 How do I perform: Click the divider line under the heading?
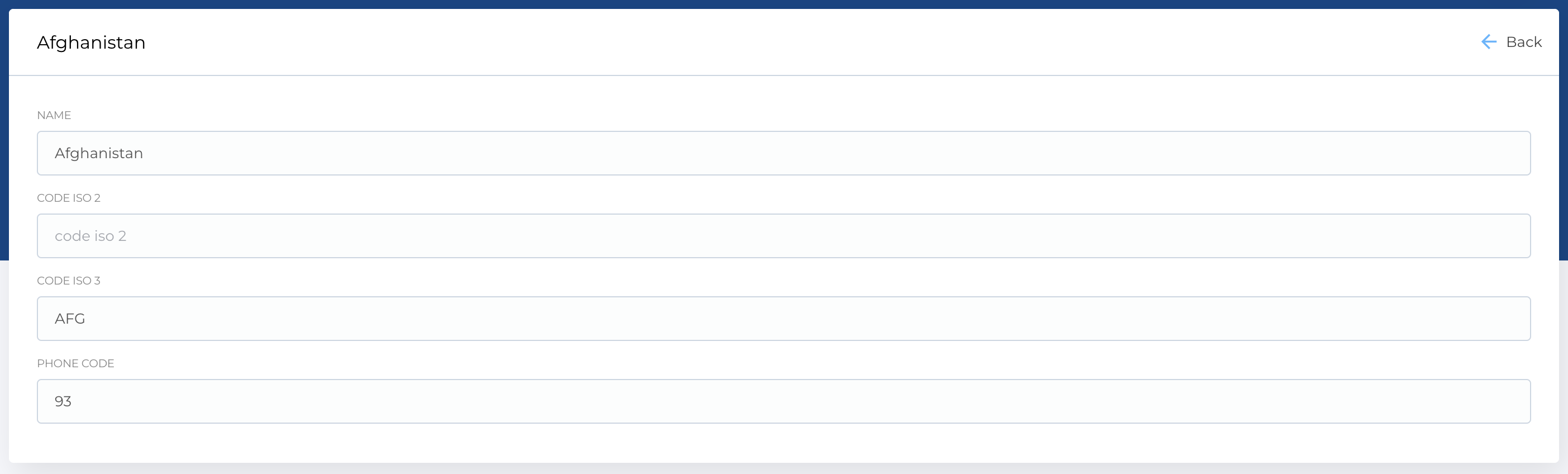point(783,75)
